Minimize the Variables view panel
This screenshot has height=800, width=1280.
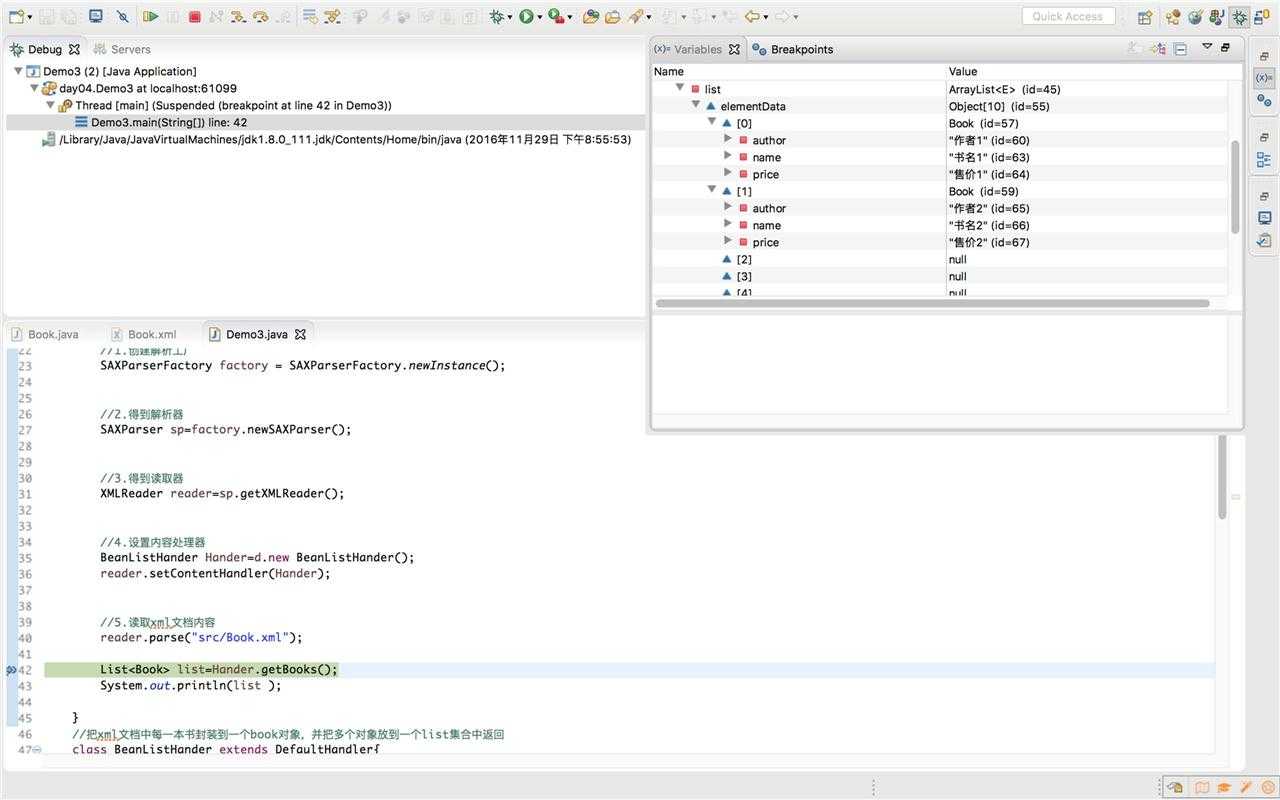[x=1225, y=47]
